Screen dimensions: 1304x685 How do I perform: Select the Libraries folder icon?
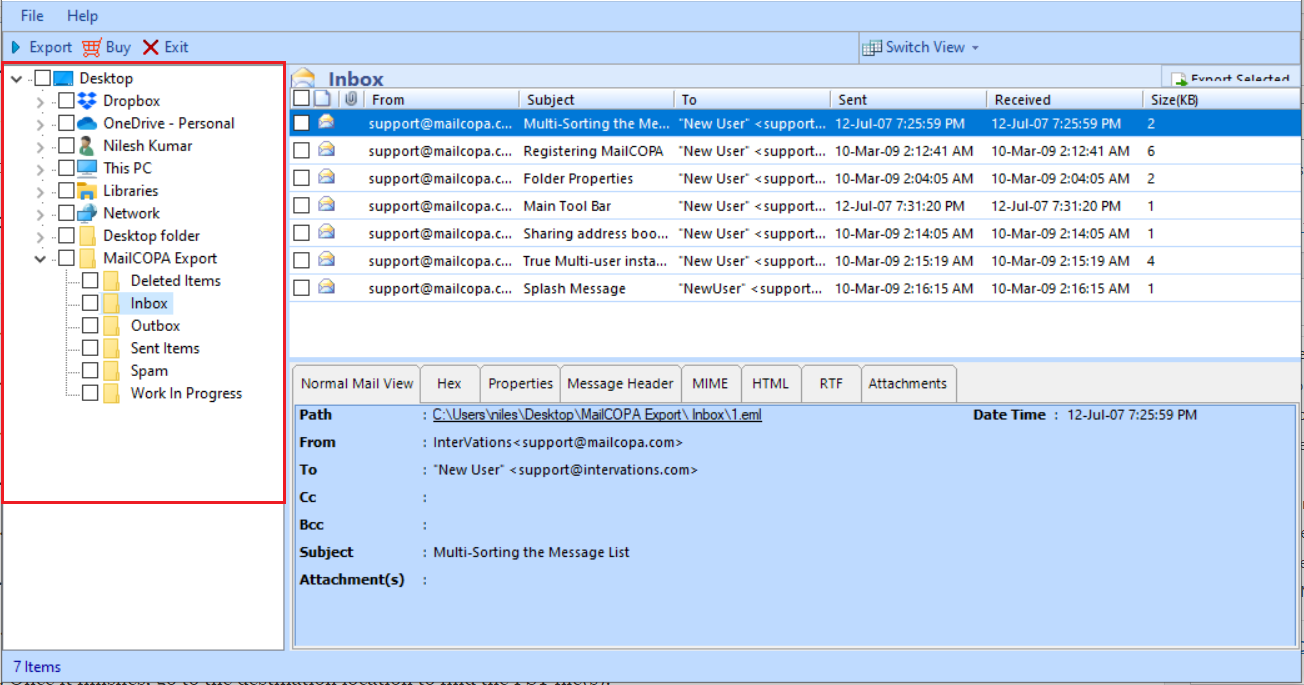coord(87,190)
